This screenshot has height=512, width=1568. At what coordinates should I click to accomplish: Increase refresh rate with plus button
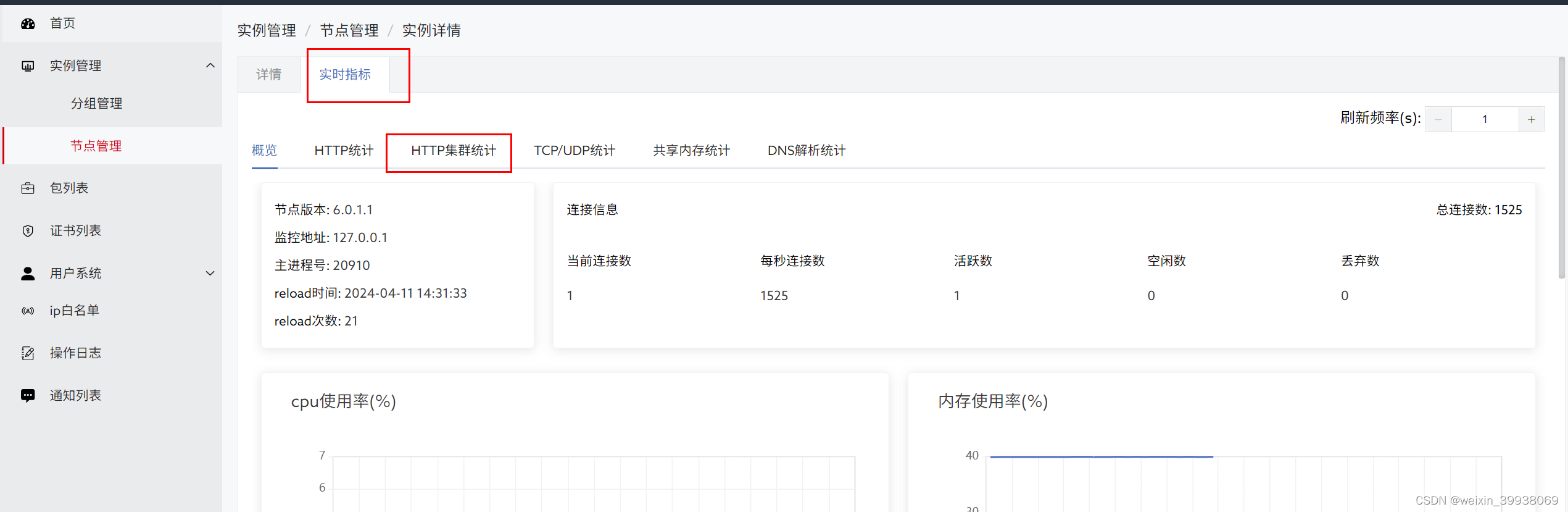(x=1532, y=120)
